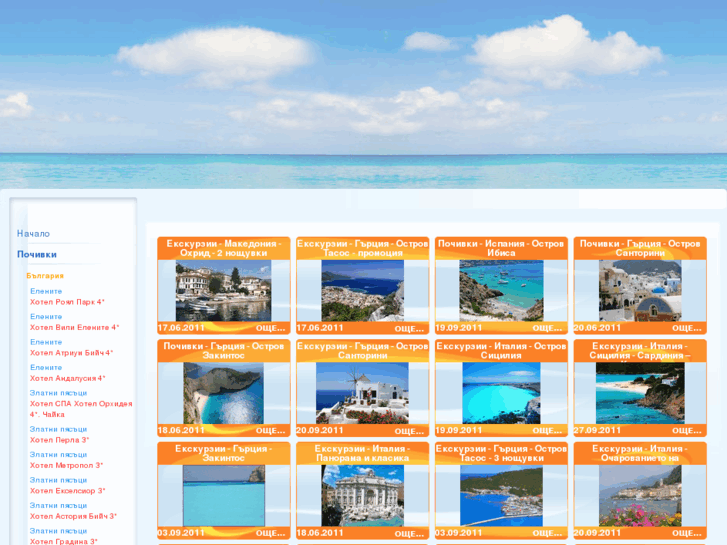The image size is (727, 545).
Task: Click още... on Почивки Санторини card
Action: pyautogui.click(x=687, y=328)
